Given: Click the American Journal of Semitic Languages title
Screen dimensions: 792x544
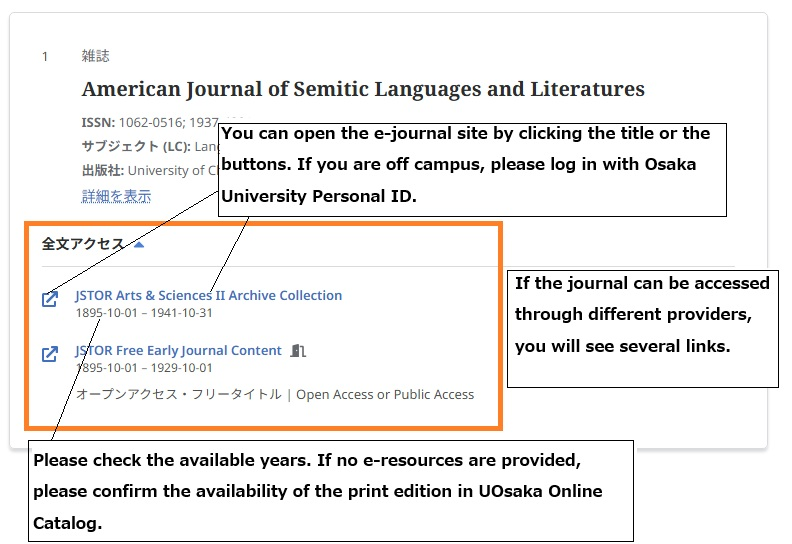Looking at the screenshot, I should pyautogui.click(x=363, y=89).
